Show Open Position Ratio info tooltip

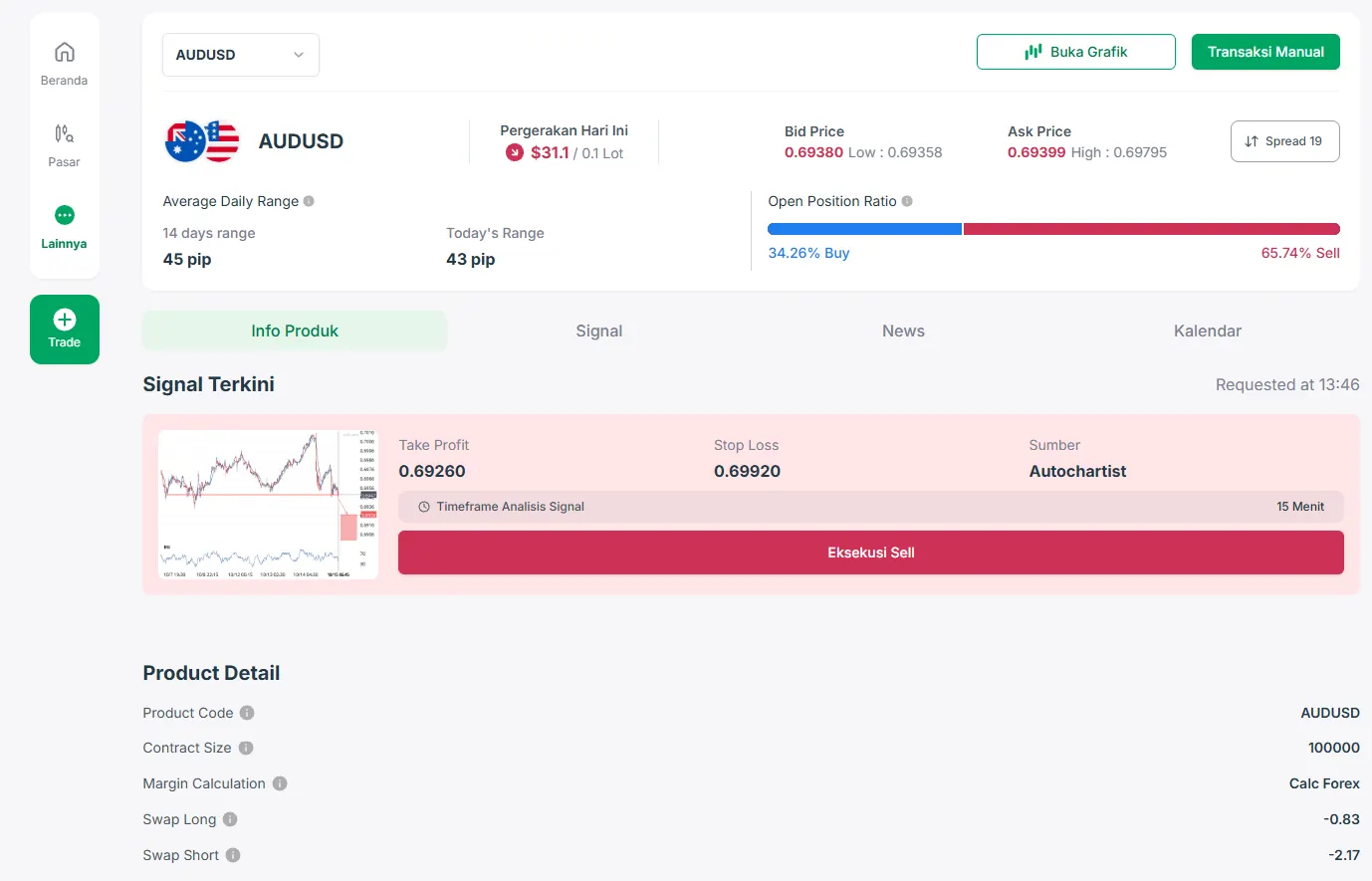click(907, 201)
